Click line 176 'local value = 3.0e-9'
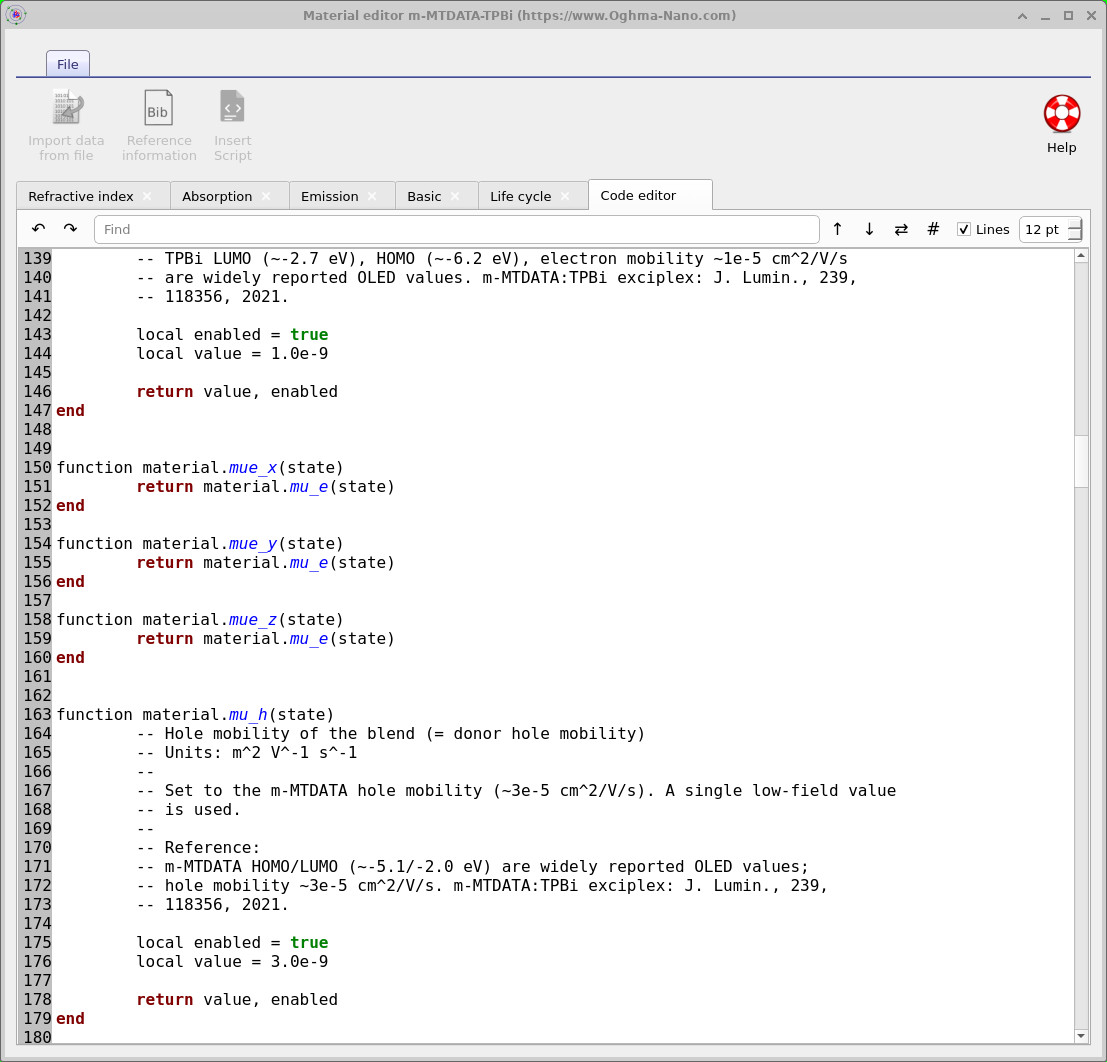The height and width of the screenshot is (1062, 1107). 232,961
